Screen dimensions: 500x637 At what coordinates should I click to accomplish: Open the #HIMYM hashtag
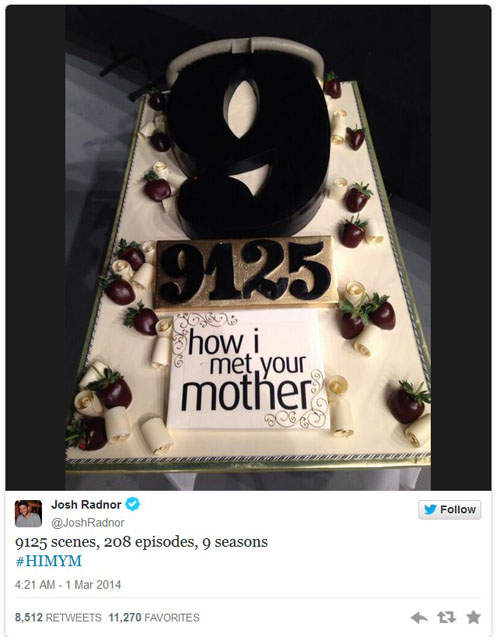[x=48, y=561]
